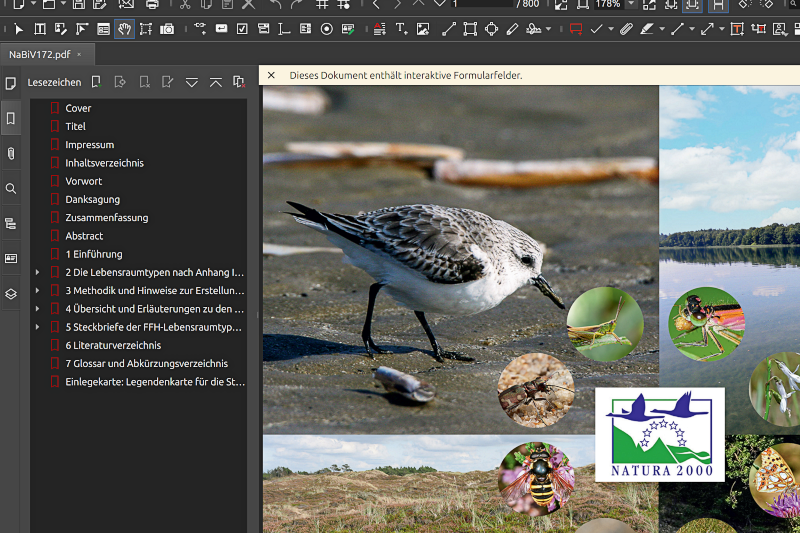Print the document with printer icon
Viewport: 800px width, 533px height.
pos(152,5)
